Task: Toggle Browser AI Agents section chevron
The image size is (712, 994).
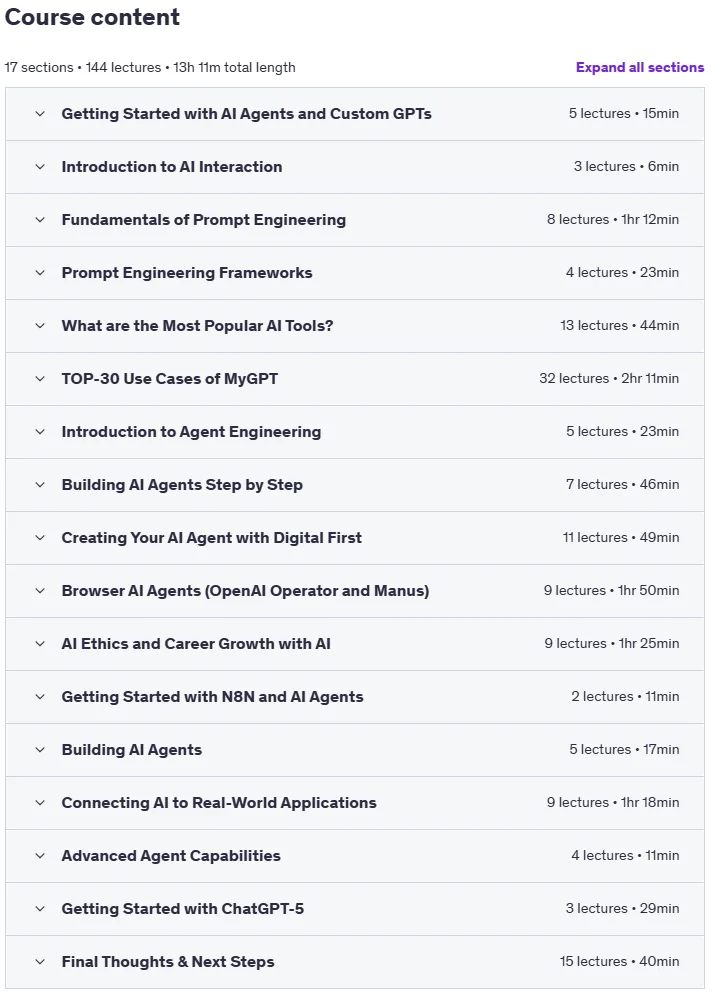Action: (40, 591)
